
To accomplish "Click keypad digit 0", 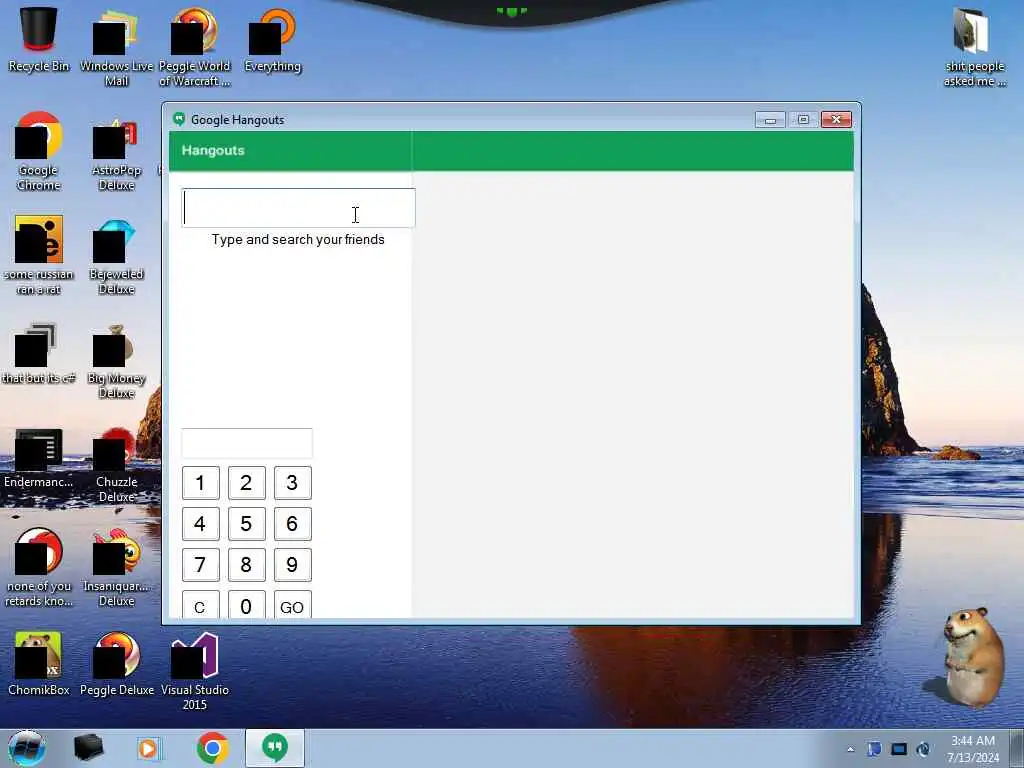I will tap(246, 605).
